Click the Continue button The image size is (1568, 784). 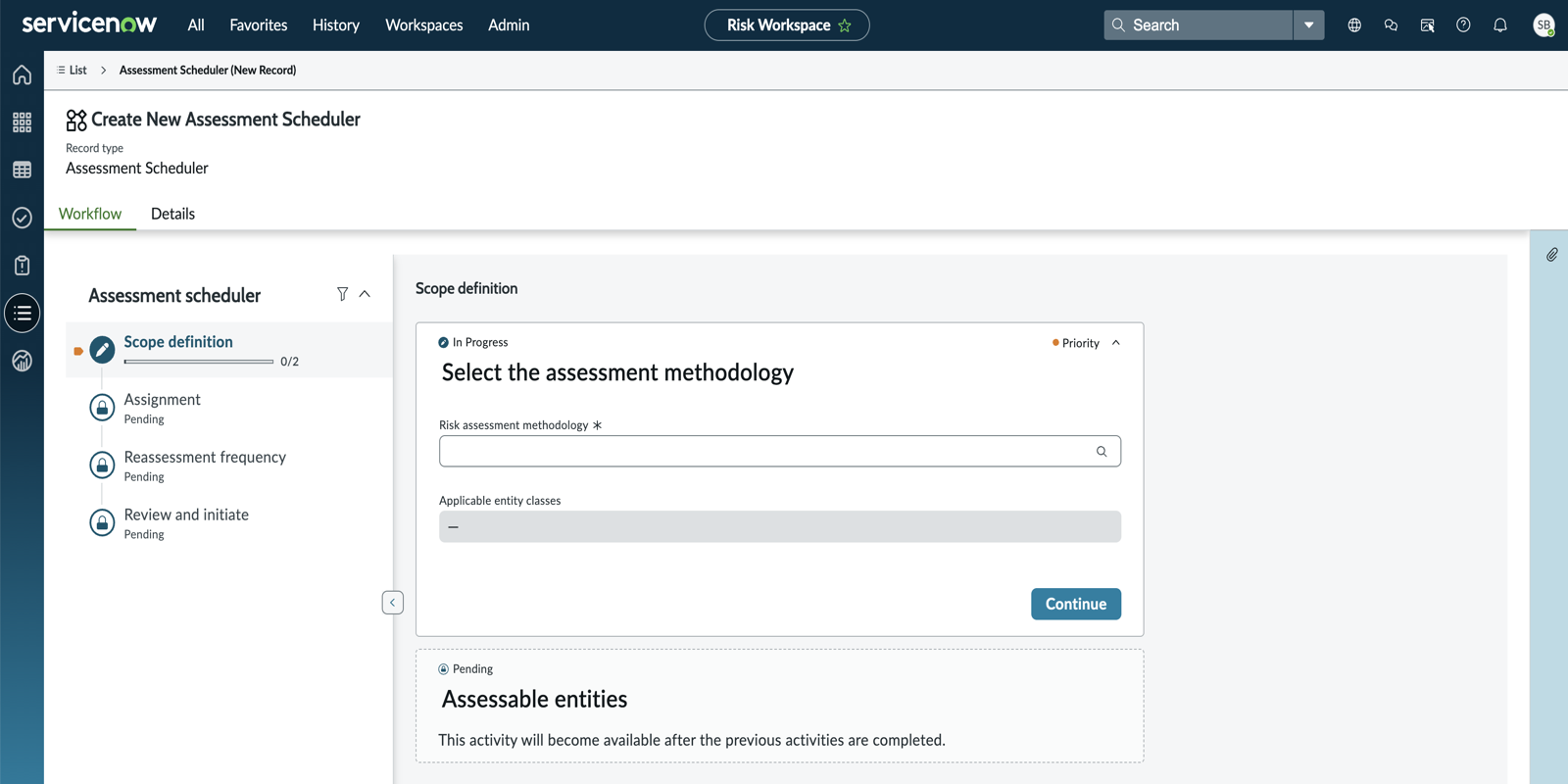pyautogui.click(x=1076, y=604)
